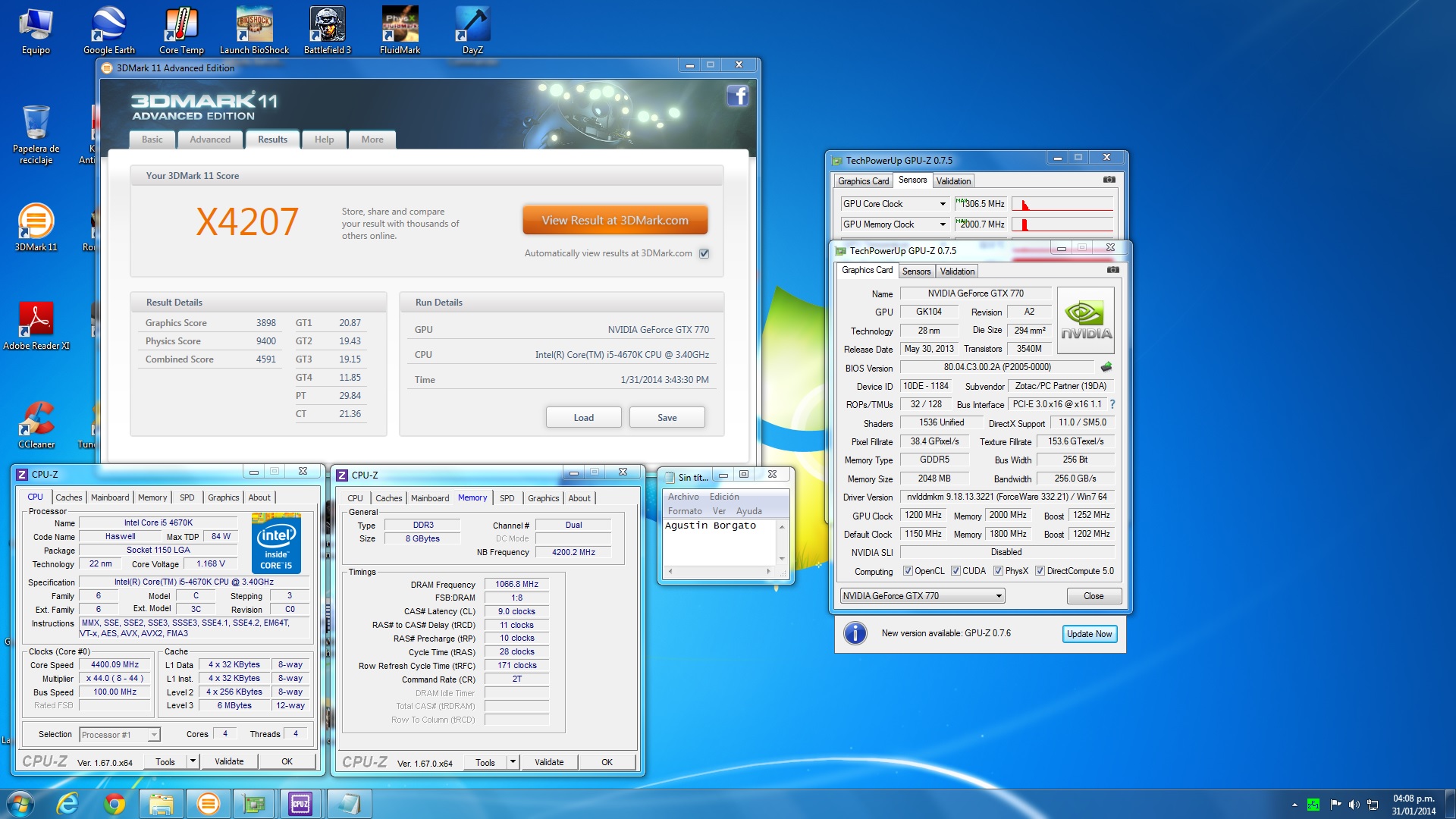The width and height of the screenshot is (1456, 819).
Task: Click the Notepad vertical scrollbar down arrow
Action: (x=782, y=559)
